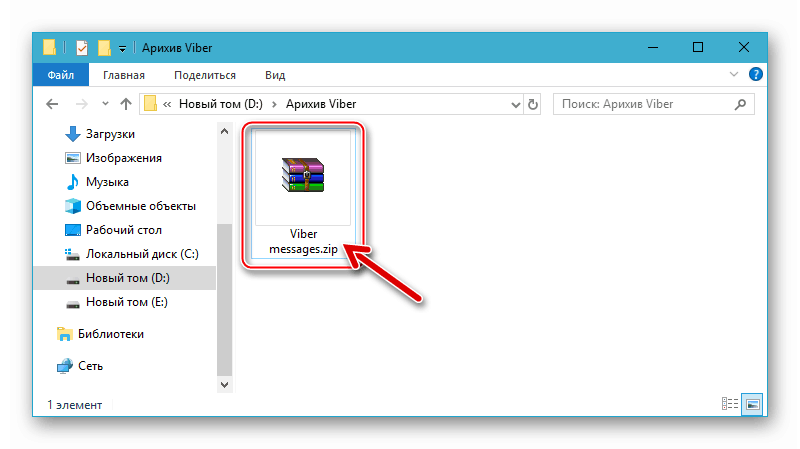Select Объемные объекты in navigation pane

point(140,206)
